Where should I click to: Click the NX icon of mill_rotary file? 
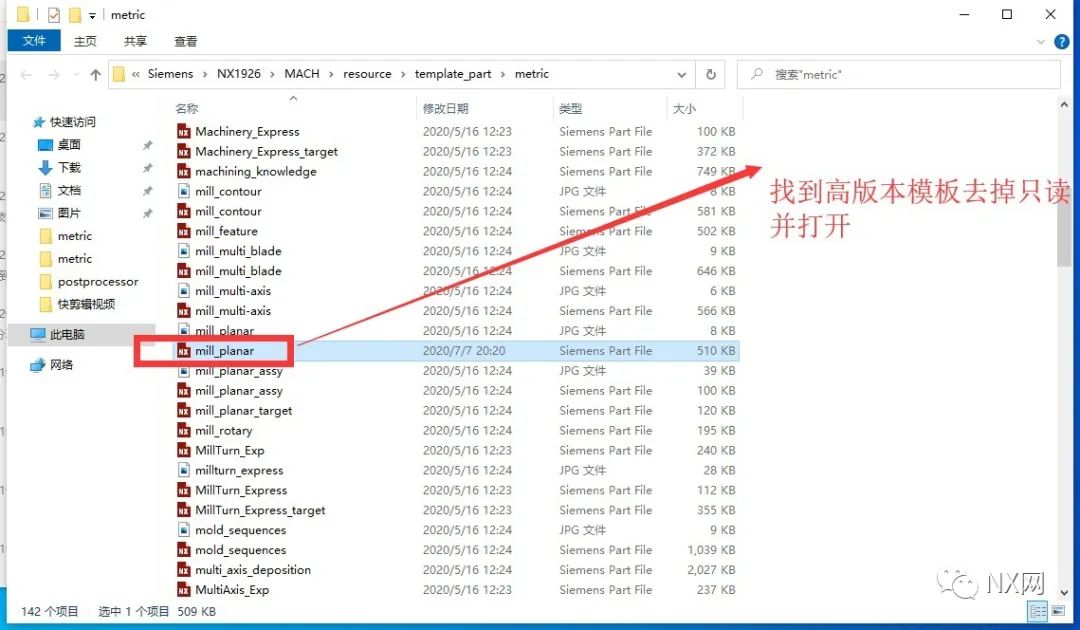click(x=183, y=431)
